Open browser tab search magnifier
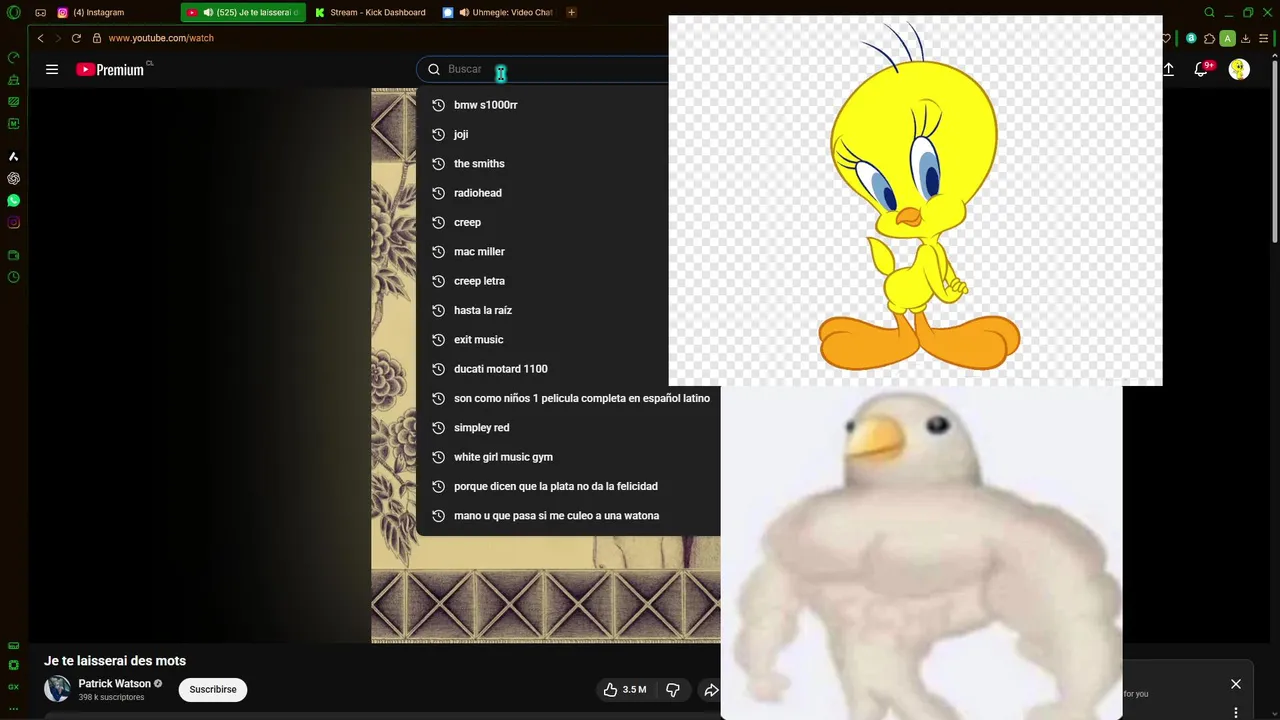Screen dimensions: 1280x720 (1209, 13)
